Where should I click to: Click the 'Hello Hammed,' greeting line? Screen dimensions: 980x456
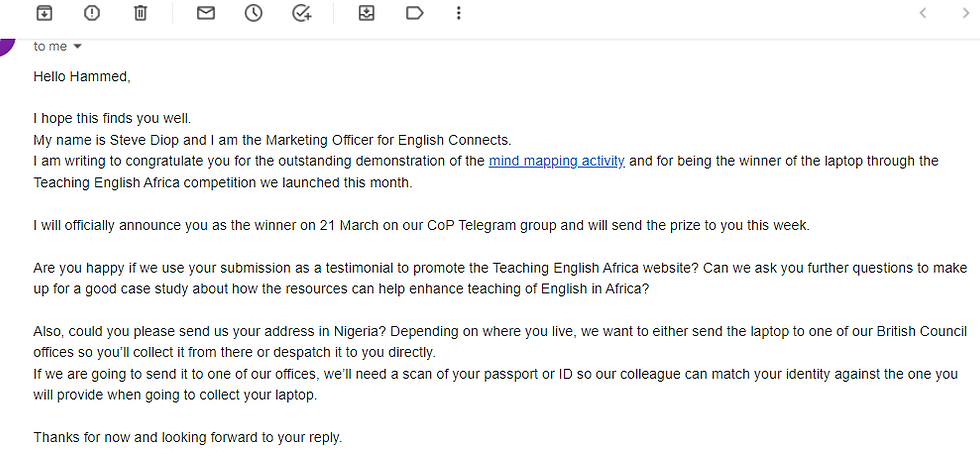82,76
